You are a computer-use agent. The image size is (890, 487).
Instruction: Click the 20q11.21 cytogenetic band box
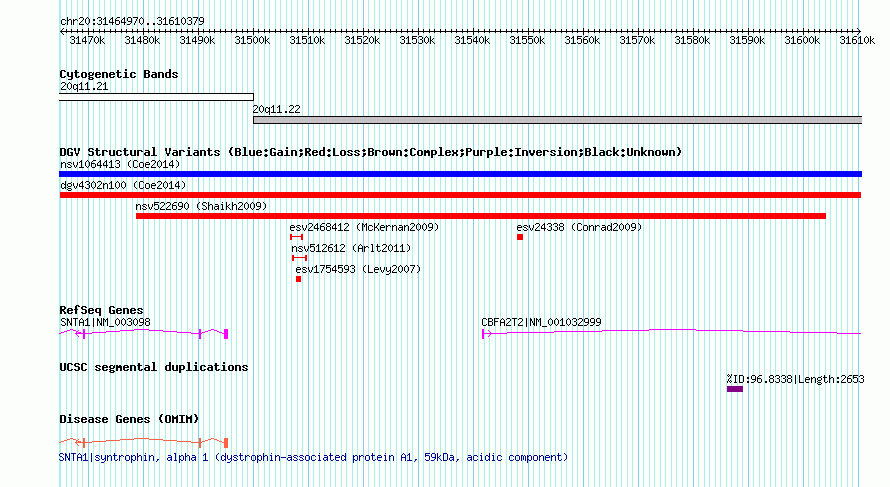click(x=157, y=97)
